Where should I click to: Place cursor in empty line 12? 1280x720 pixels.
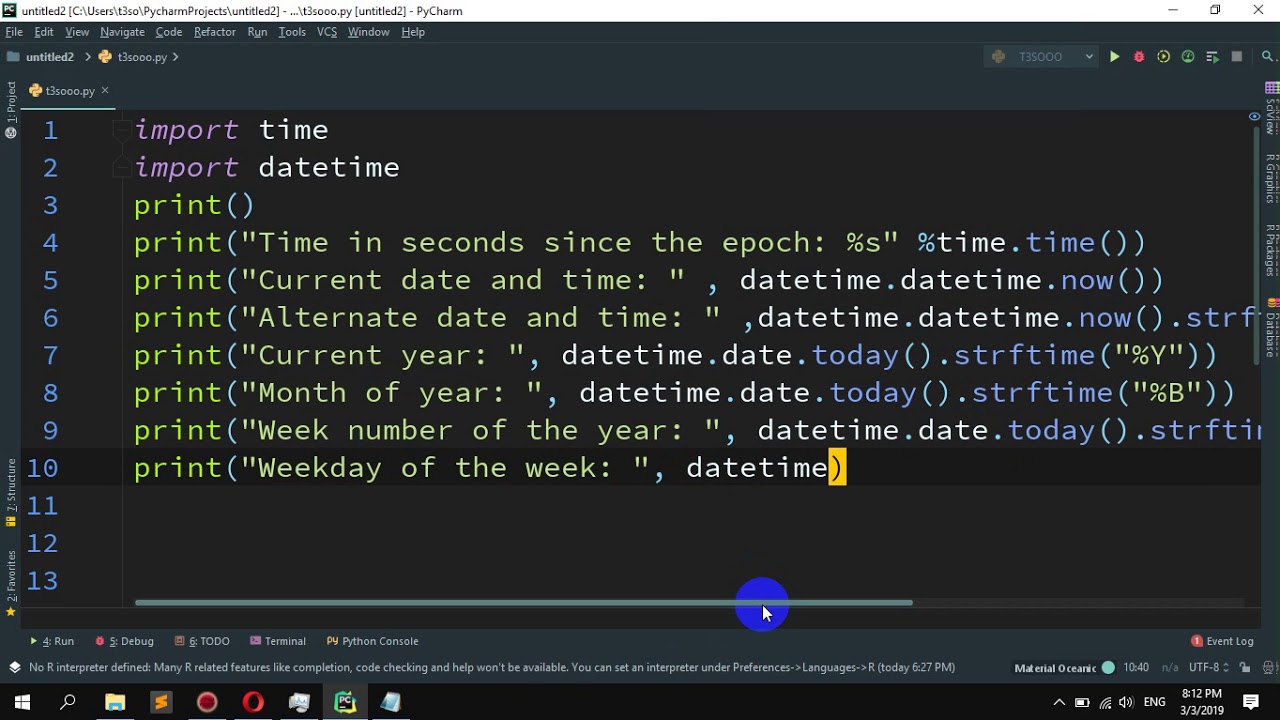pos(690,543)
